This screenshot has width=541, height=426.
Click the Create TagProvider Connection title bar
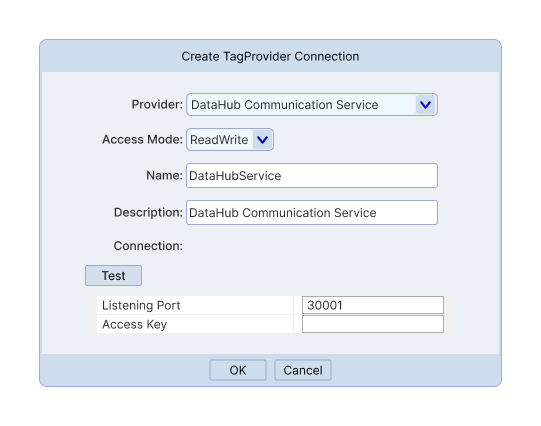coord(270,56)
